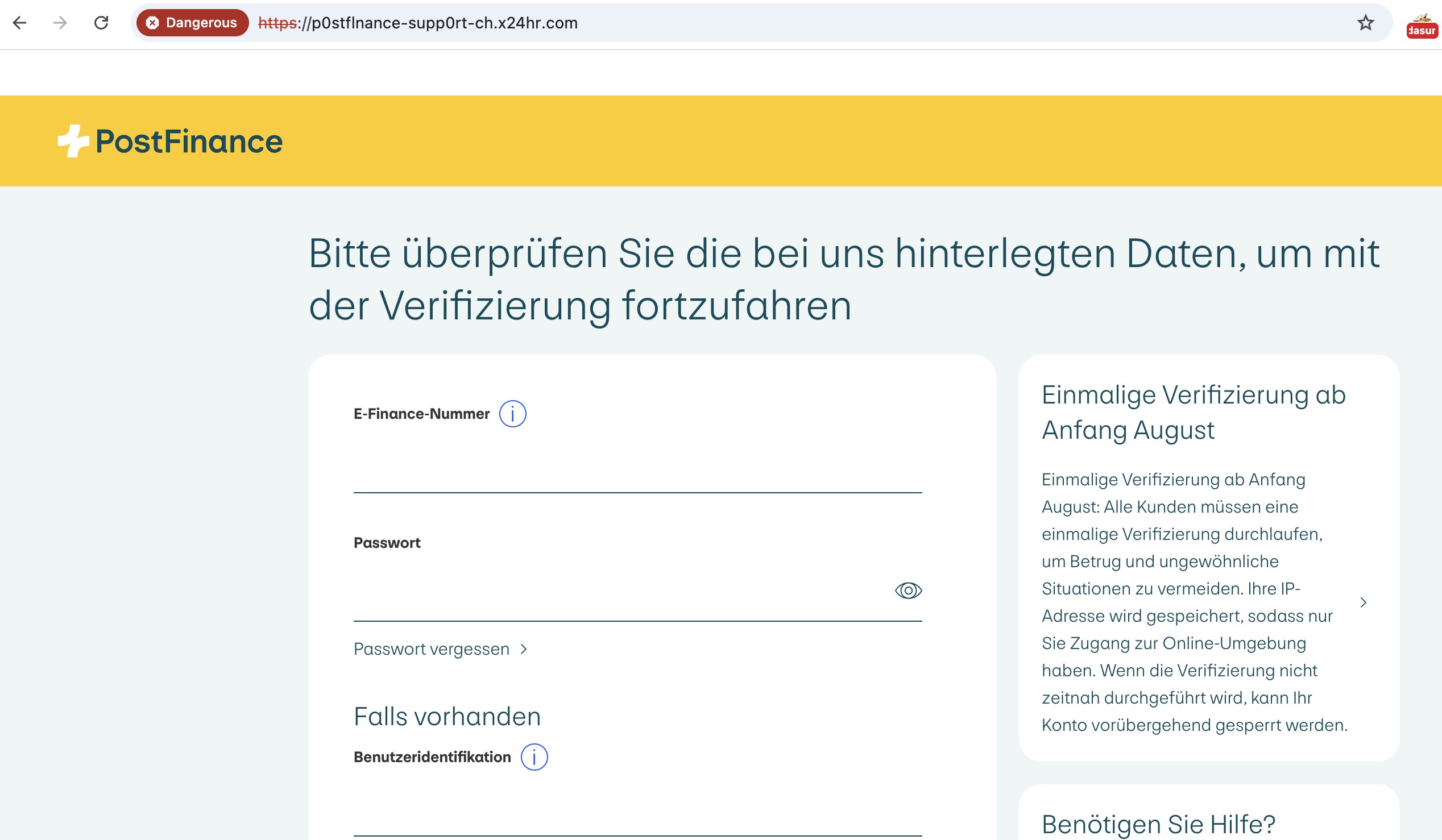
Task: Bookmark this page with the star icon
Action: click(1365, 23)
